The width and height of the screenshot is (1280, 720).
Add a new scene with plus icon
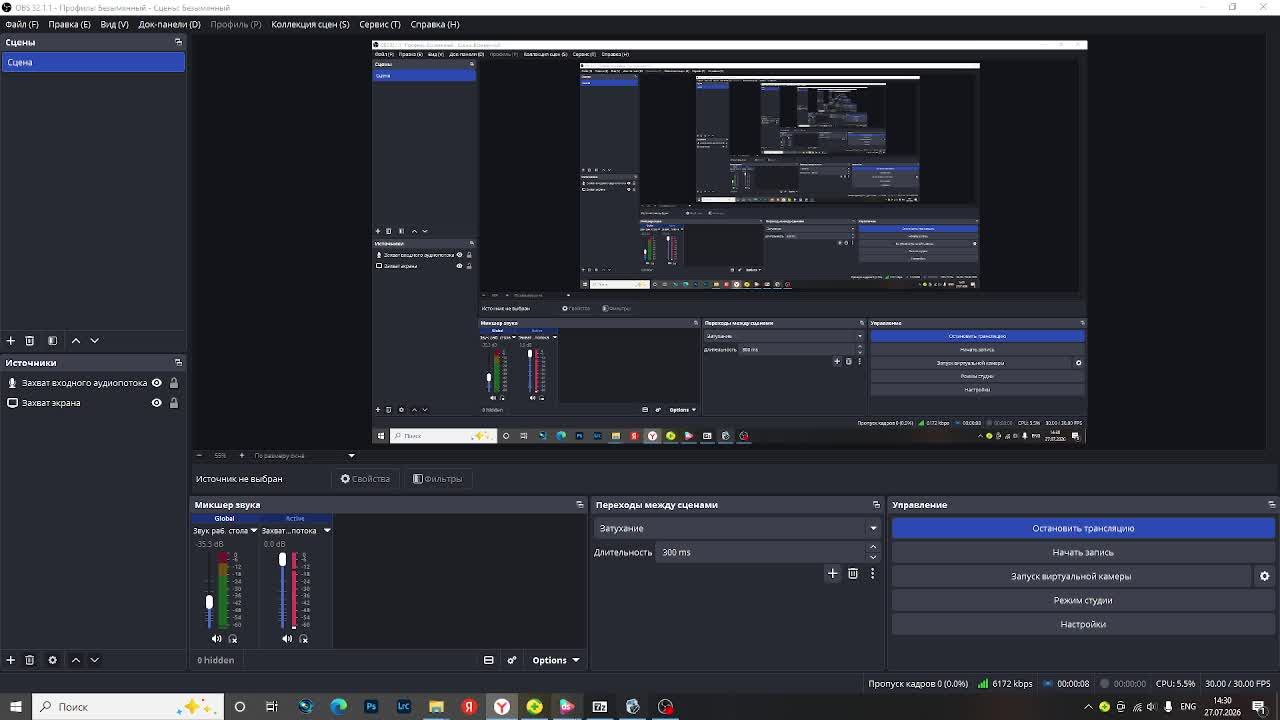pyautogui.click(x=11, y=340)
